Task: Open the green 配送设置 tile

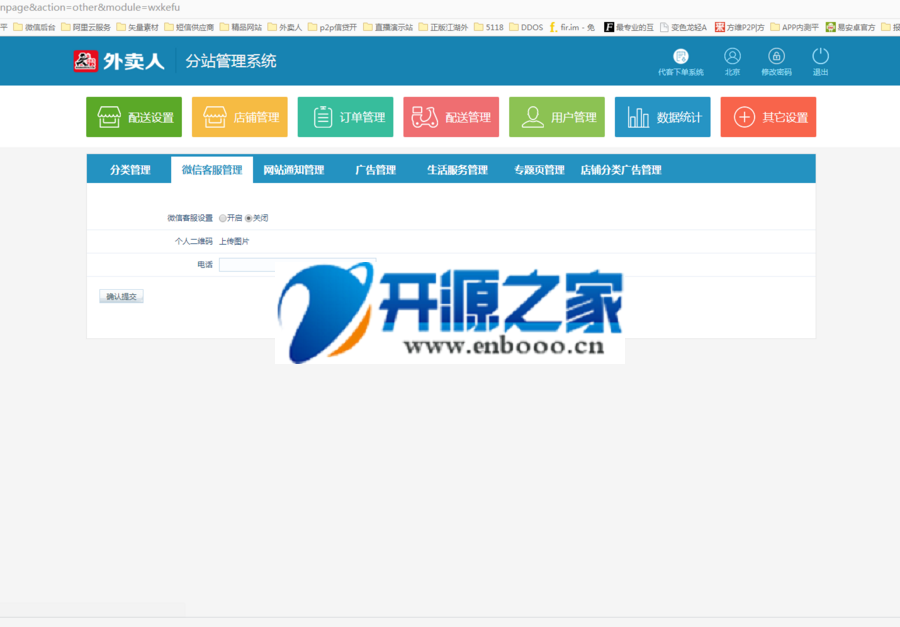Action: 134,117
